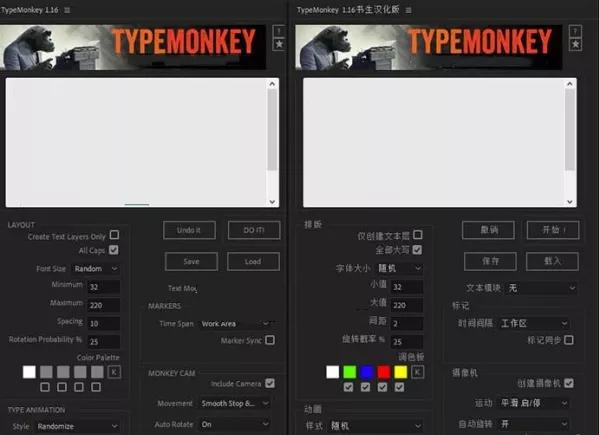Click the K palette button in right panel
Viewport: 599px width, 435px height.
(x=418, y=372)
